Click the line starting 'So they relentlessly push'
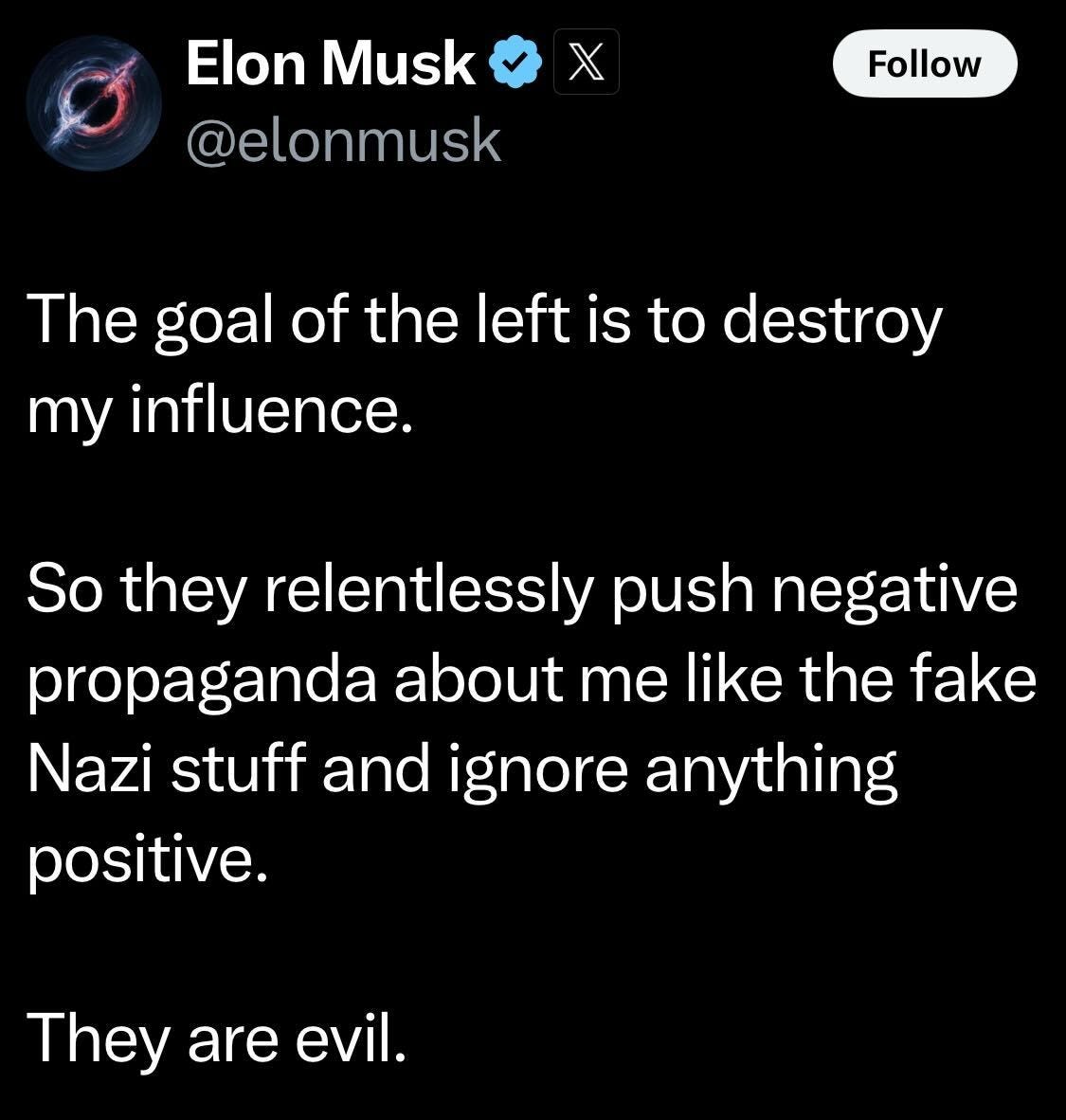 [521, 591]
